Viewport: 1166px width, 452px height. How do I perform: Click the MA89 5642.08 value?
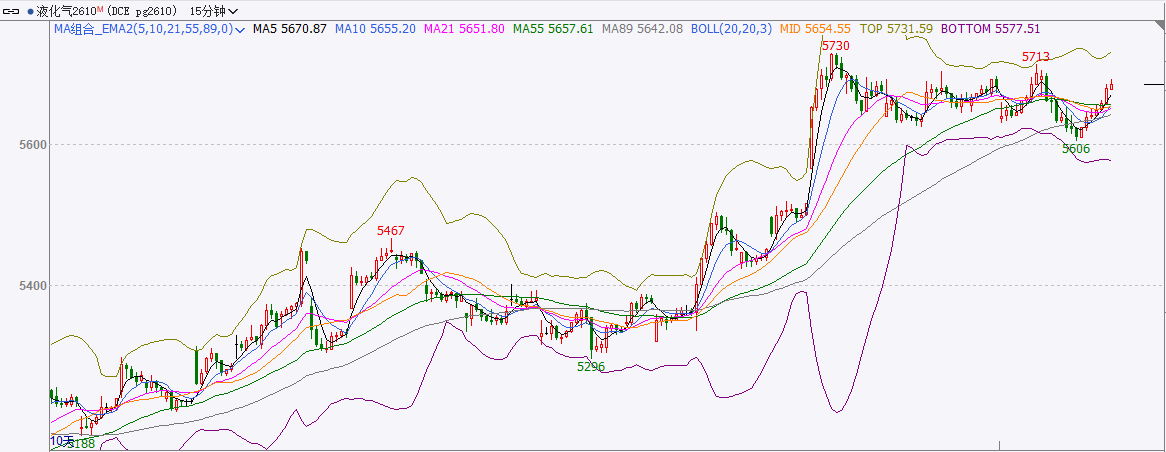point(642,29)
